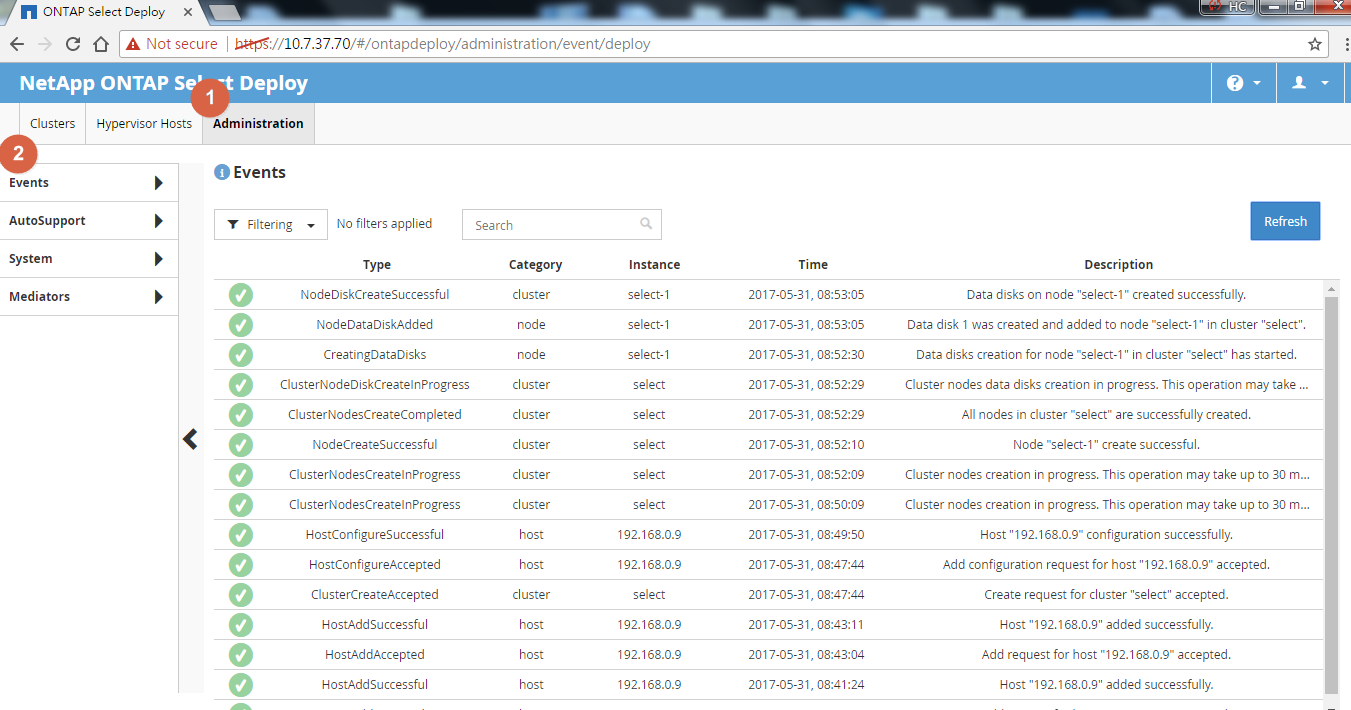
Task: Click description 'Node "select-1" create successful.'
Action: click(x=1106, y=445)
